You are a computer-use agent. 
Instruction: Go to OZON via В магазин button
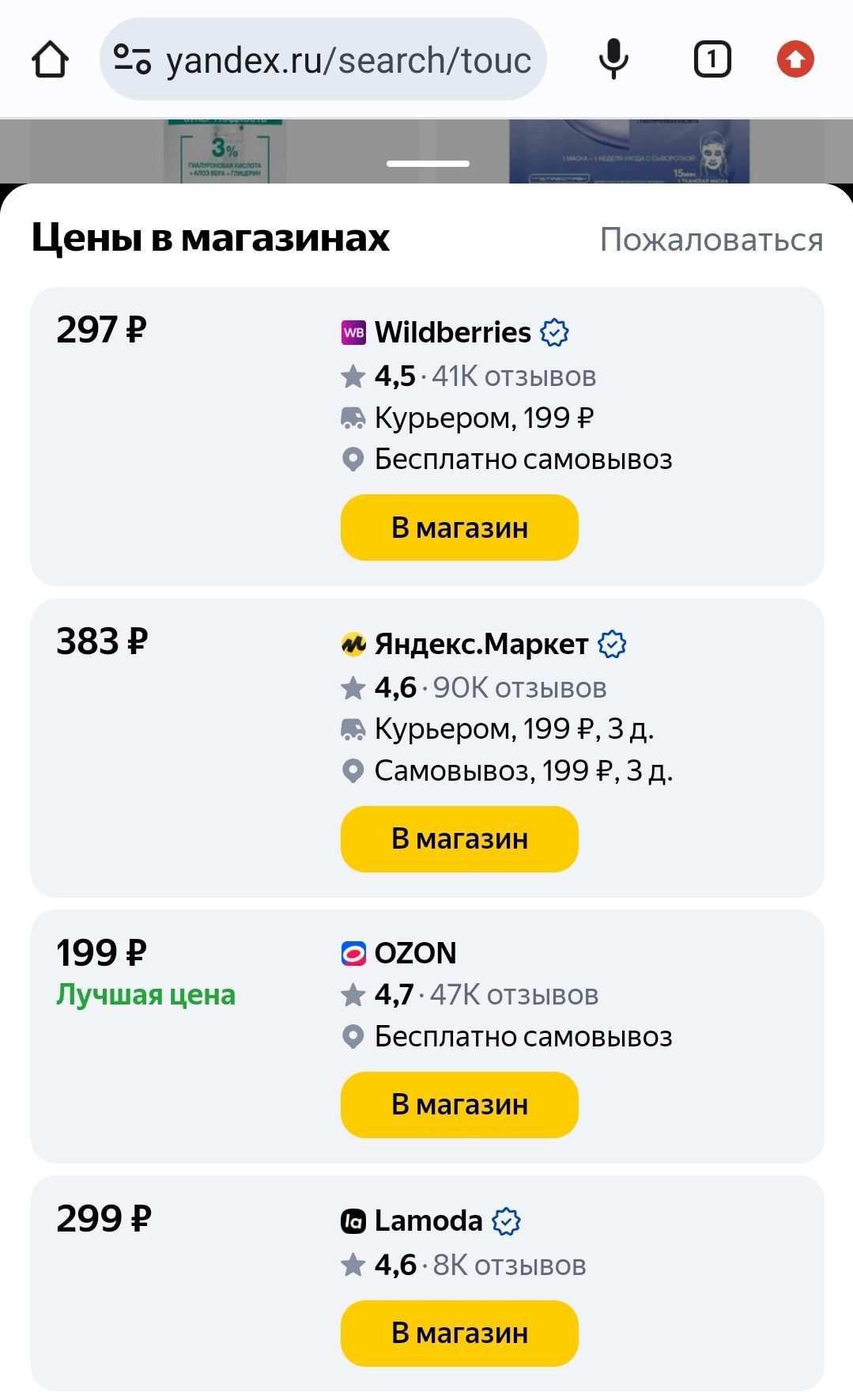point(459,1105)
